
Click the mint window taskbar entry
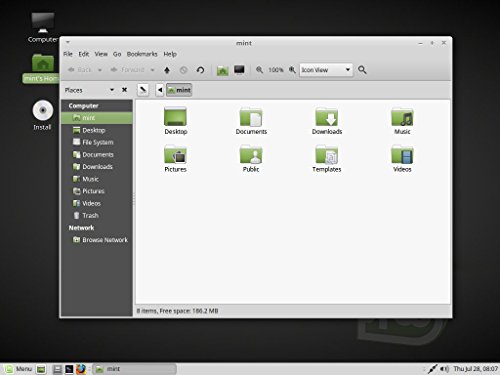point(134,369)
